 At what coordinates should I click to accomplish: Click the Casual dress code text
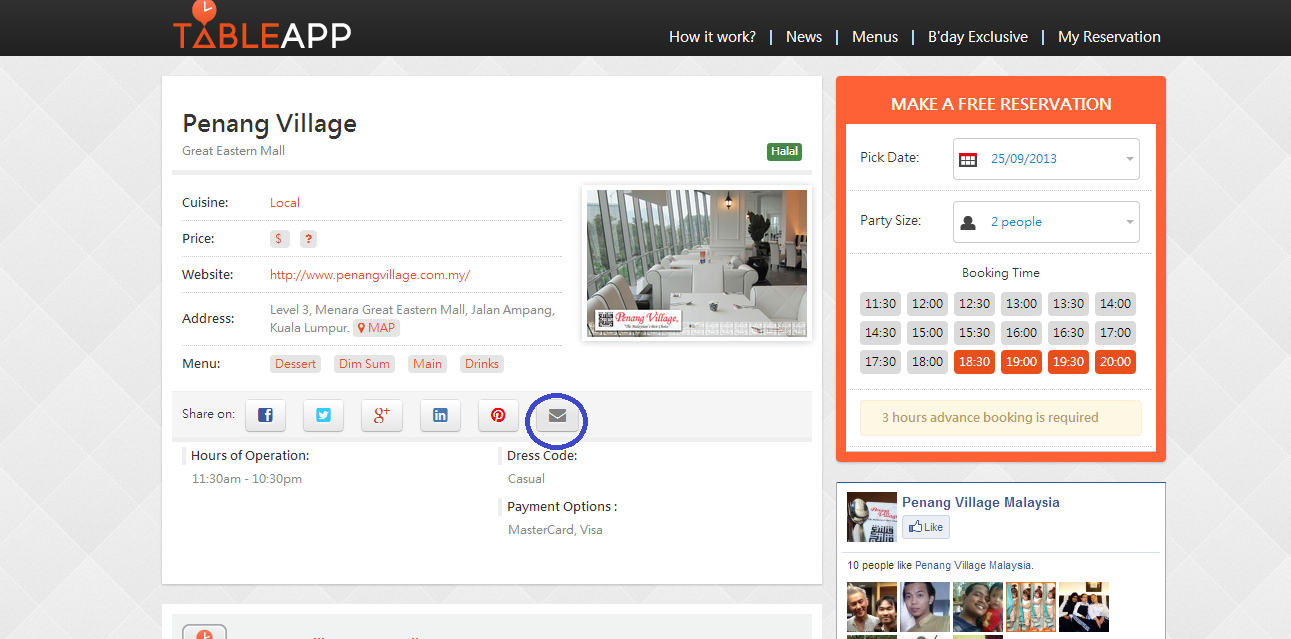coord(526,479)
